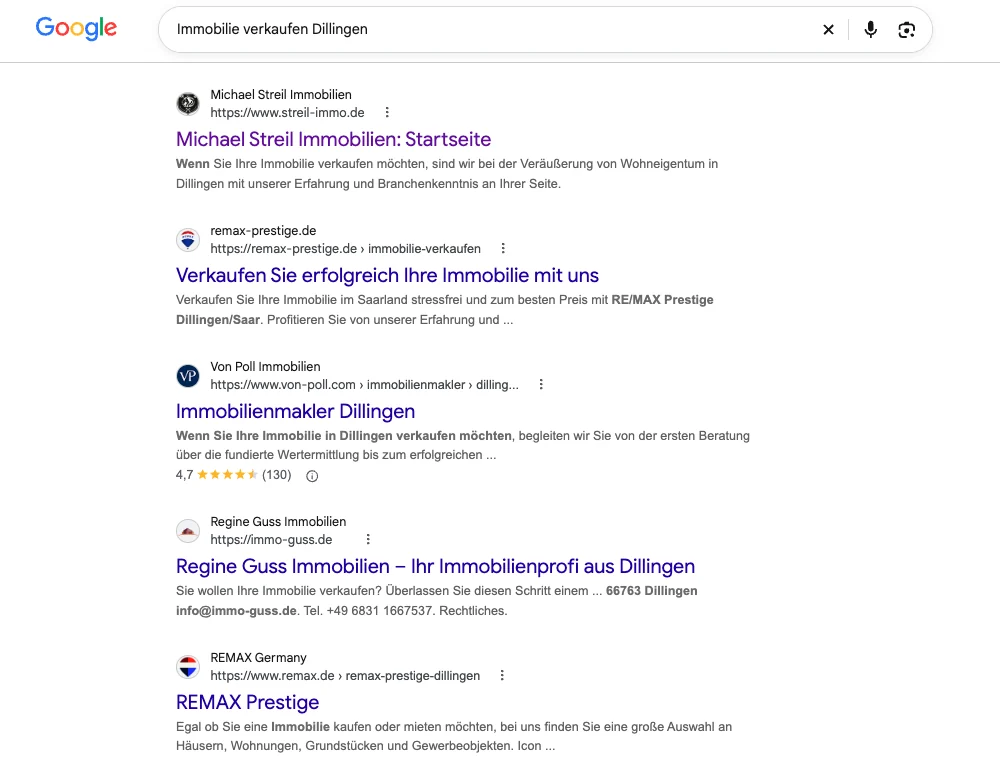1000x779 pixels.
Task: Click the https://www.streil-immo.de URL
Action: tap(288, 112)
